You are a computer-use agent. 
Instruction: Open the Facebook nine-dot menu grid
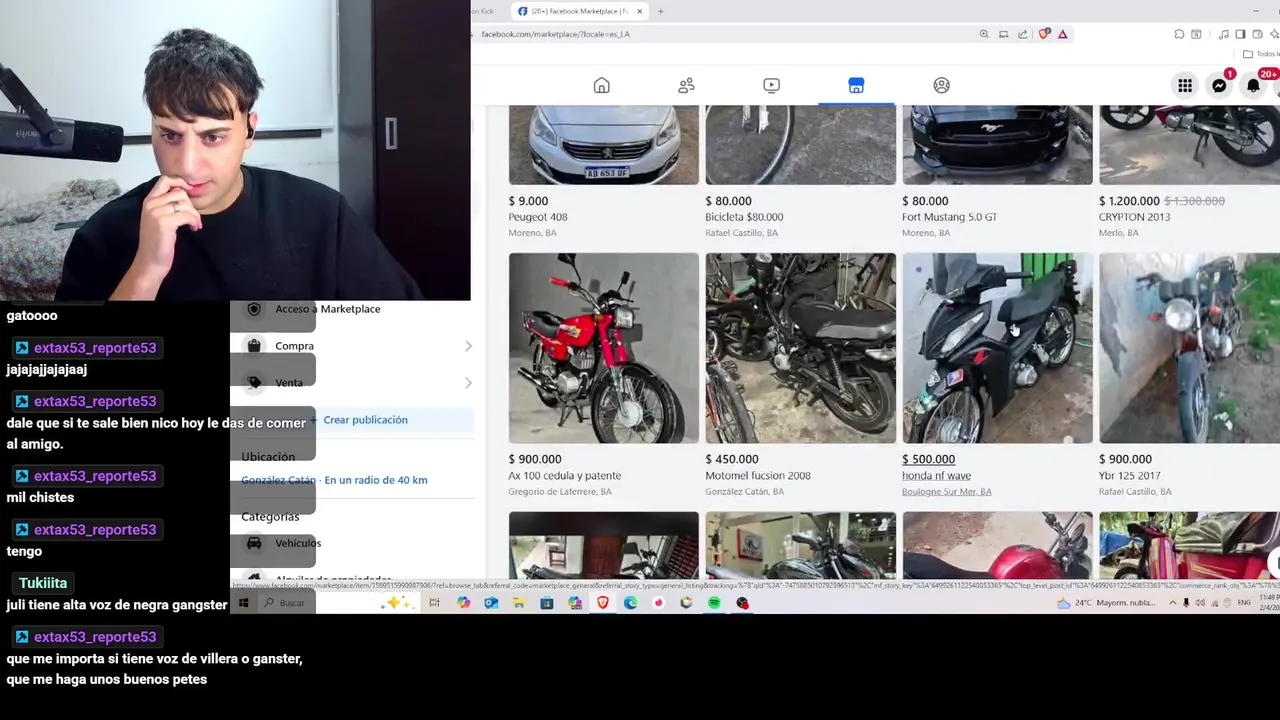coord(1185,86)
